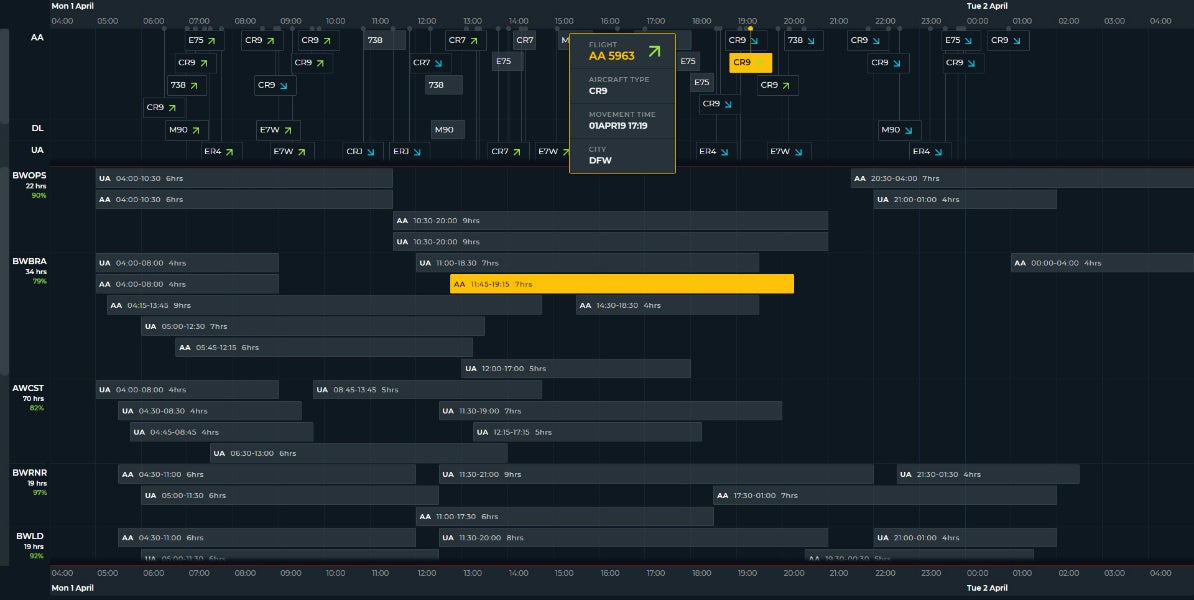The height and width of the screenshot is (600, 1194).
Task: Open the CRJ arrival flight in UA row
Action: coord(362,152)
